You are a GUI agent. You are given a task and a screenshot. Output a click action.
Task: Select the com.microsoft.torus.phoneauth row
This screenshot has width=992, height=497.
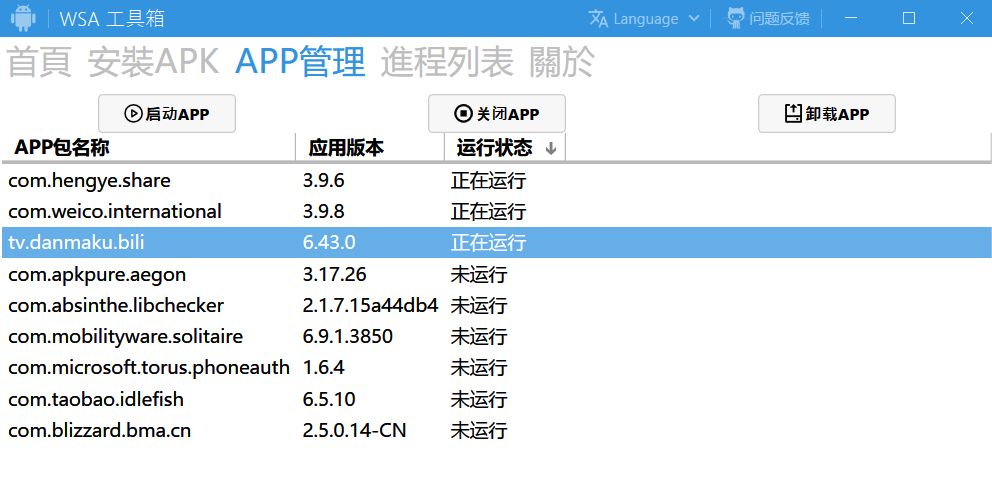[149, 368]
